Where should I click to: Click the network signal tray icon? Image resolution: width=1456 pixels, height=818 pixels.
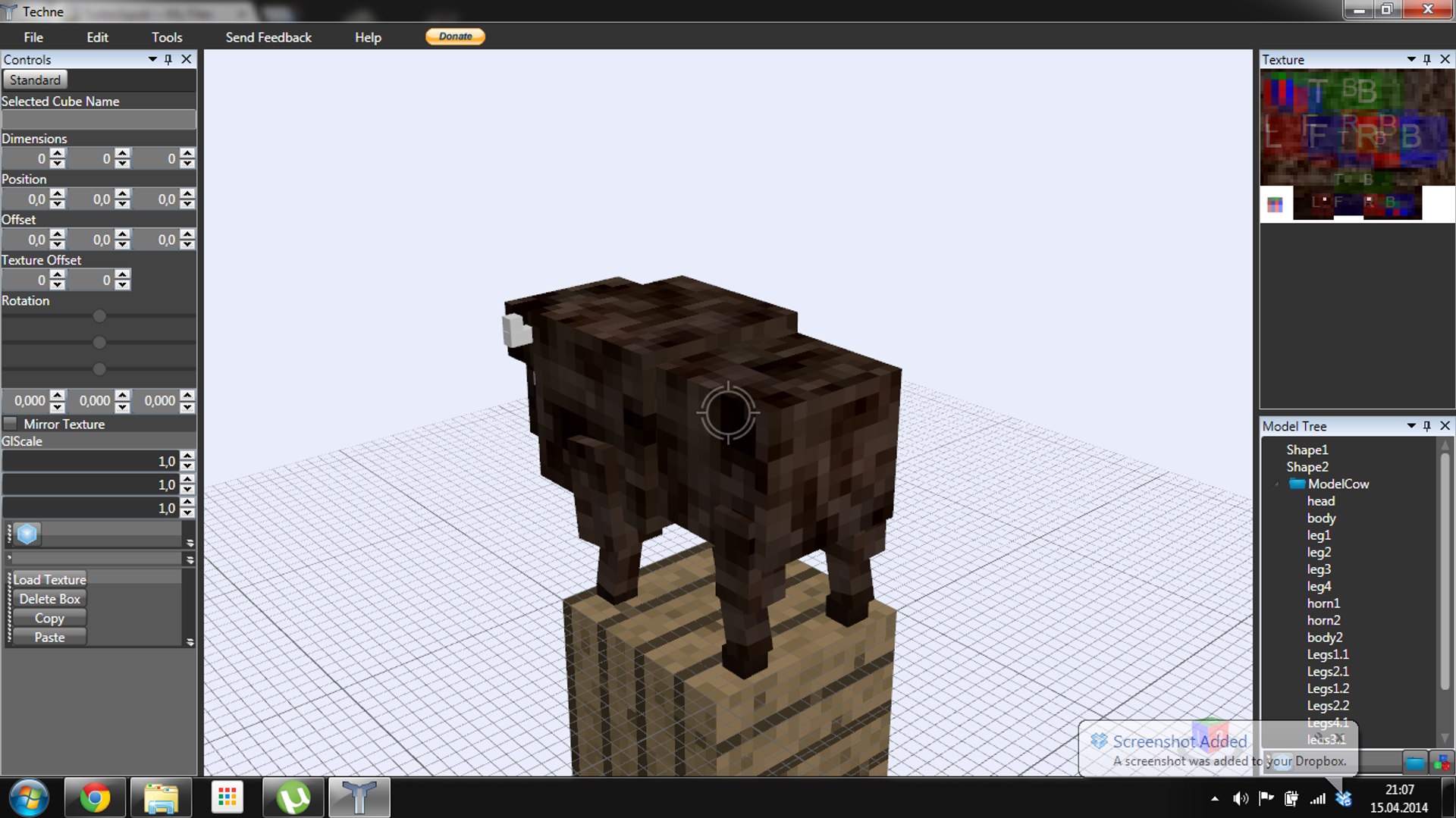(x=1318, y=798)
